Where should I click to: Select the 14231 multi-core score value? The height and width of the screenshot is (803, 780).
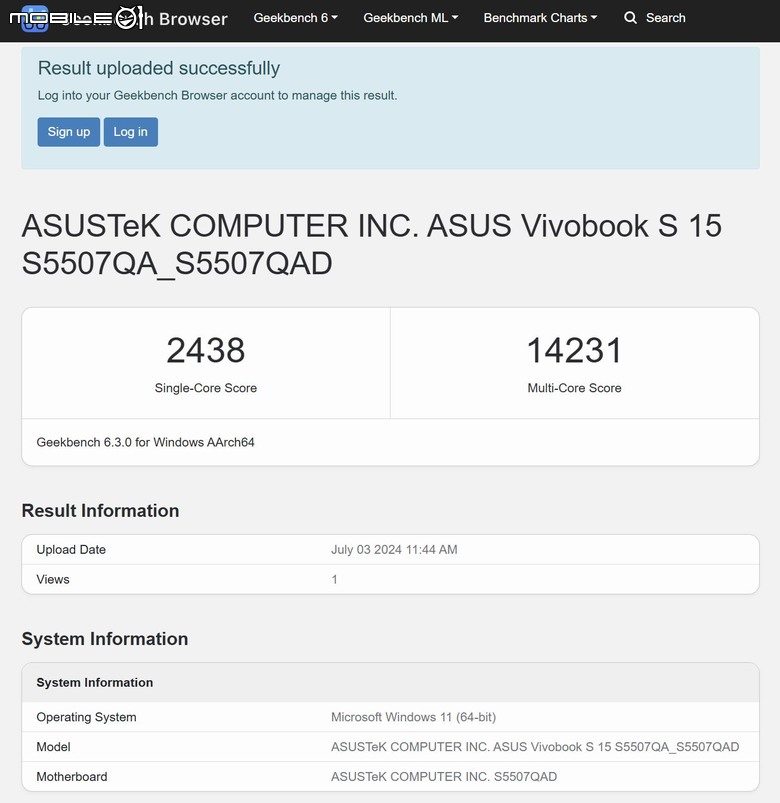(x=574, y=350)
